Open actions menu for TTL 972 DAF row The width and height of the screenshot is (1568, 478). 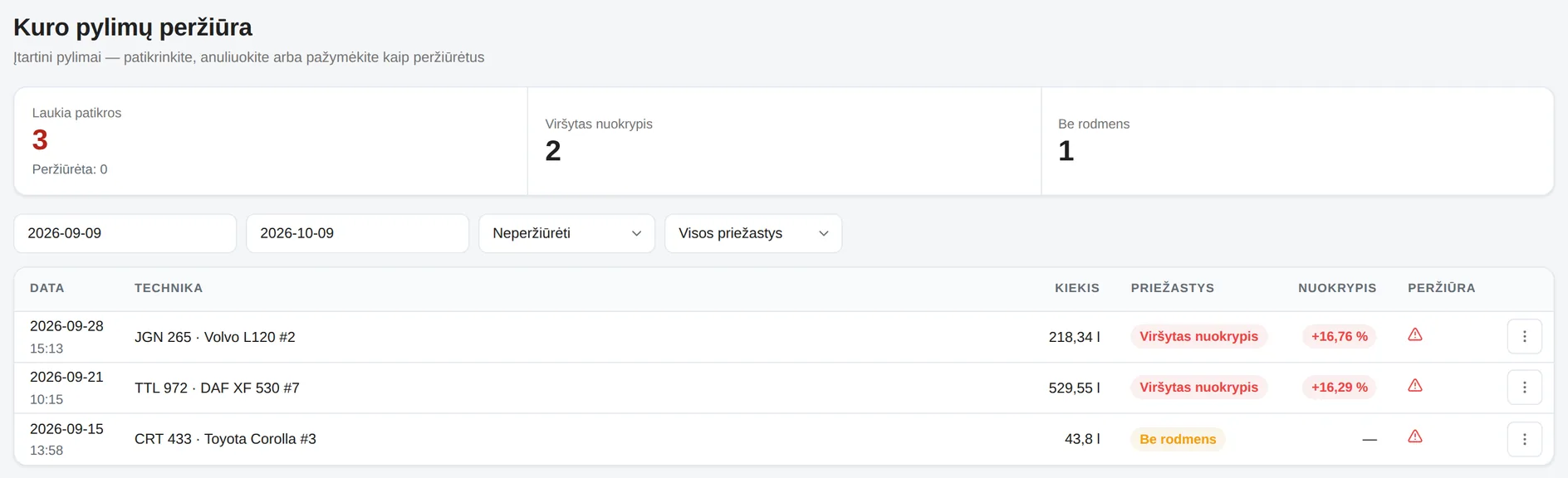[1524, 388]
